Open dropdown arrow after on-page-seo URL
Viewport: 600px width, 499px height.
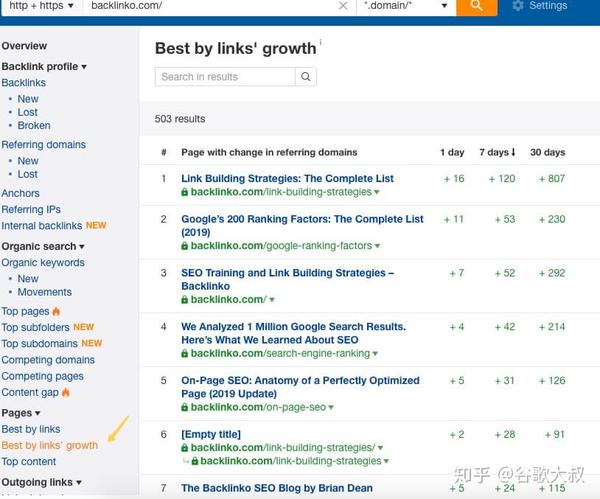pos(331,407)
